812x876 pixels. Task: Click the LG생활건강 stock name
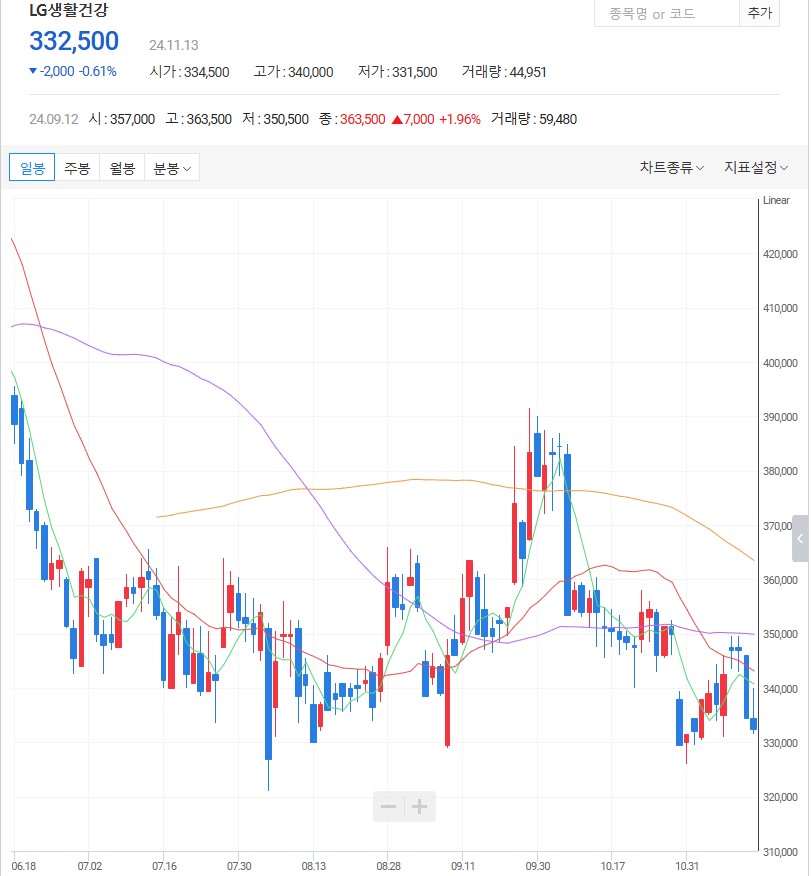(69, 11)
